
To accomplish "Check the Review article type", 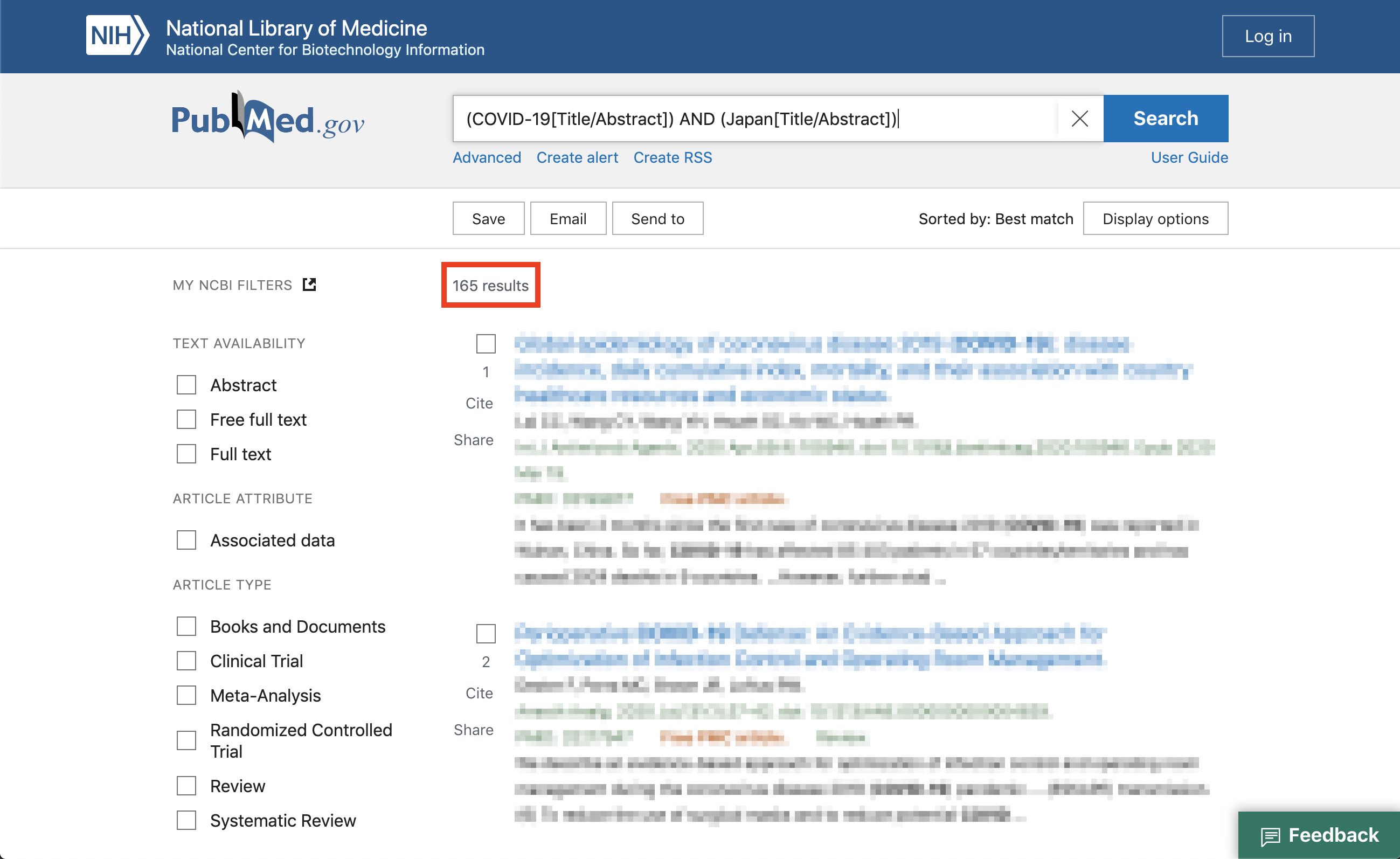I will 186,786.
